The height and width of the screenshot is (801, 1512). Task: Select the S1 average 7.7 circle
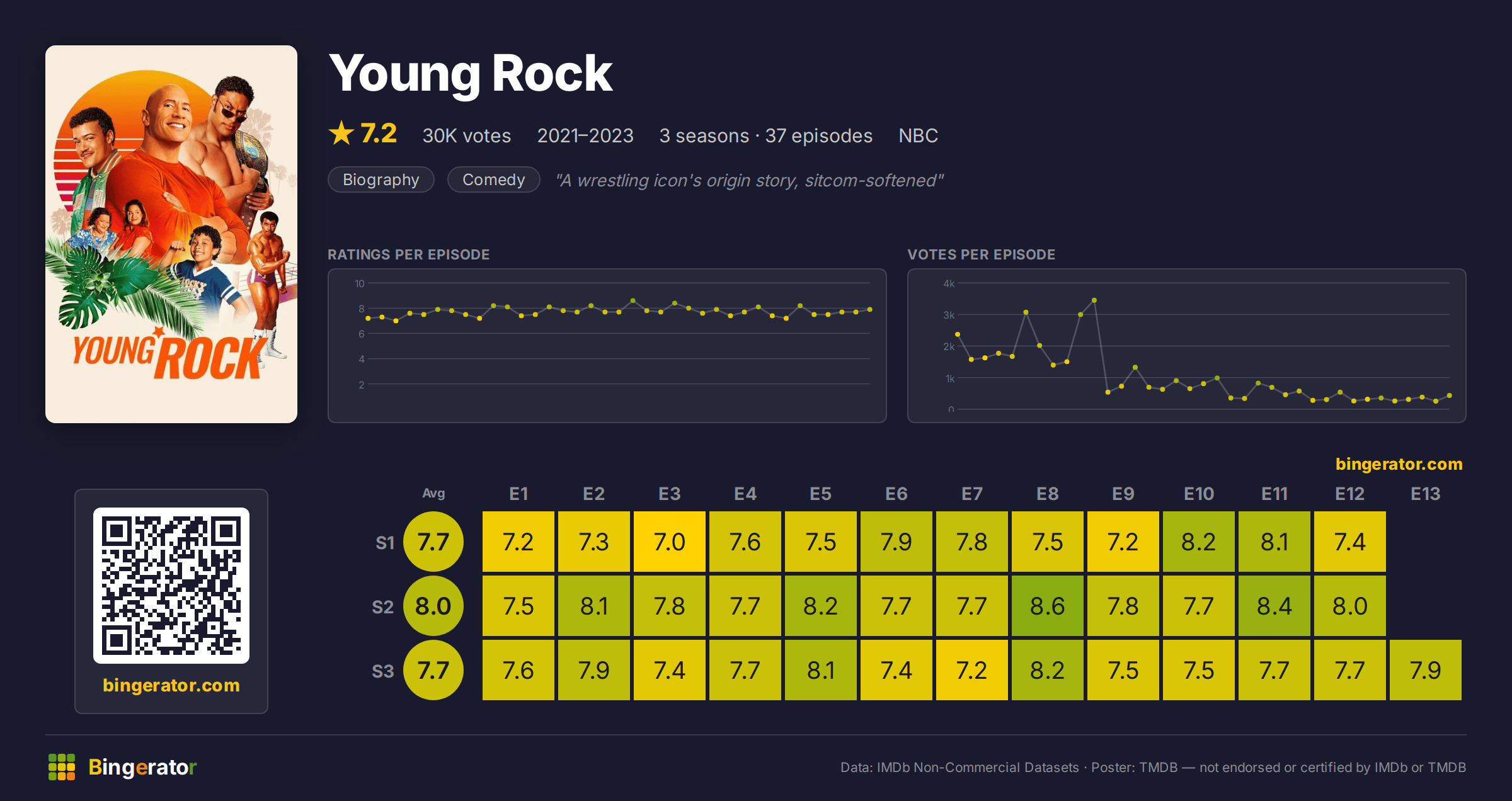click(433, 542)
